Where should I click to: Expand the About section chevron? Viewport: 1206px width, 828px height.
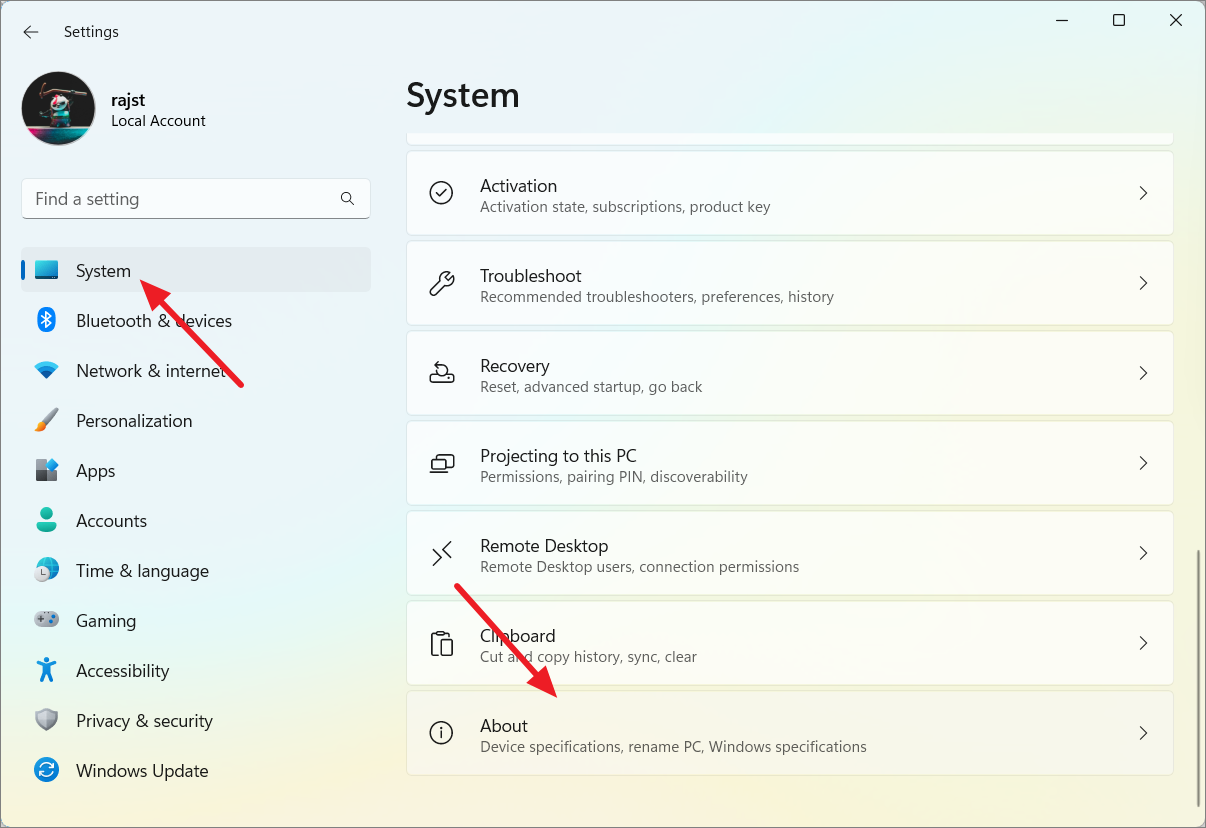1143,732
